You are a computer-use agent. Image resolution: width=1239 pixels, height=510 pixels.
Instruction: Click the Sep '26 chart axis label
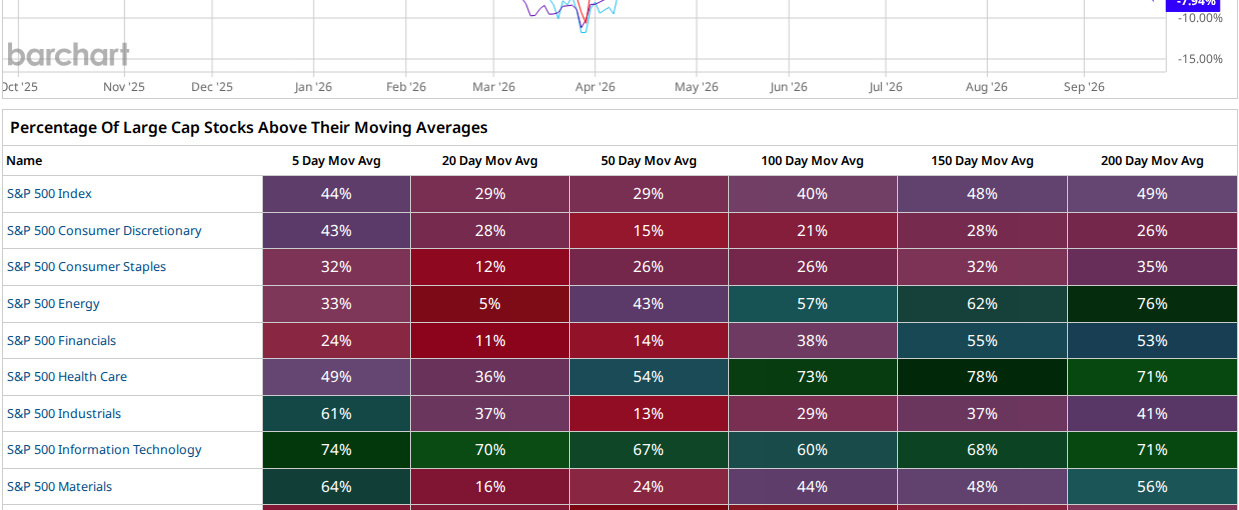[x=1083, y=87]
